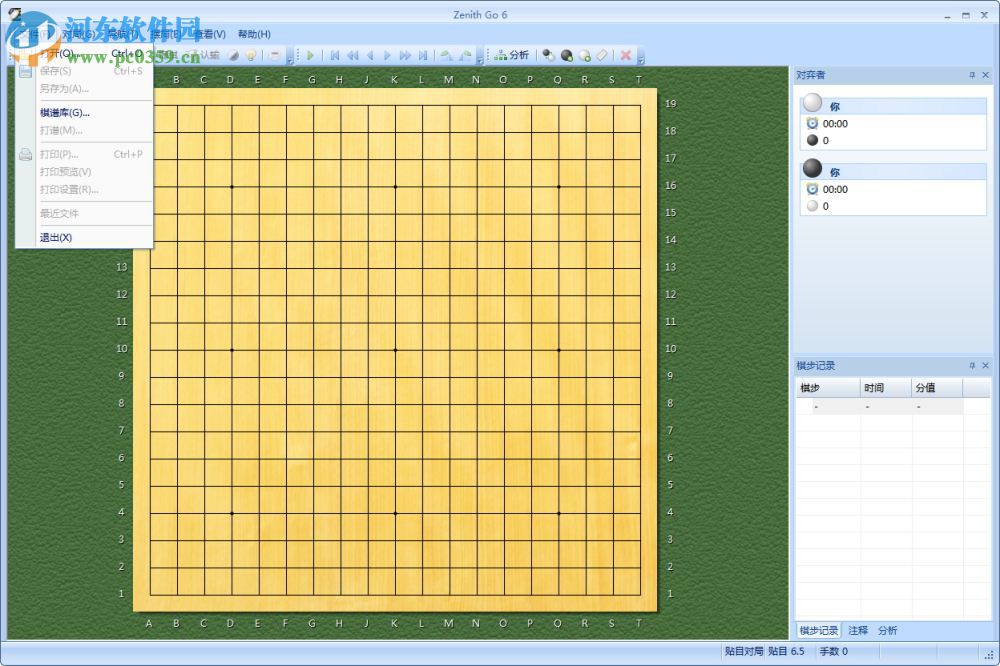Click 另存为 in the open file menu
The image size is (1000, 666).
pos(63,88)
